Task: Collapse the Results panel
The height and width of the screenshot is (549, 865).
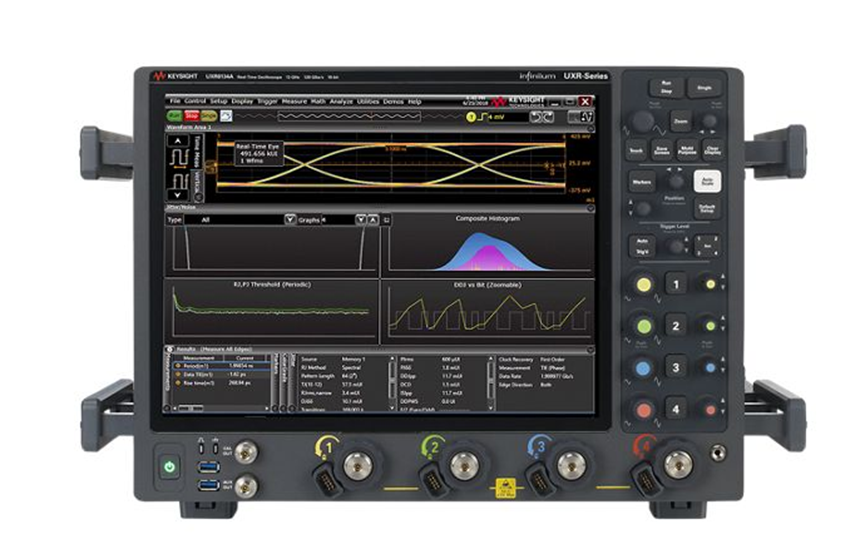Action: [591, 350]
